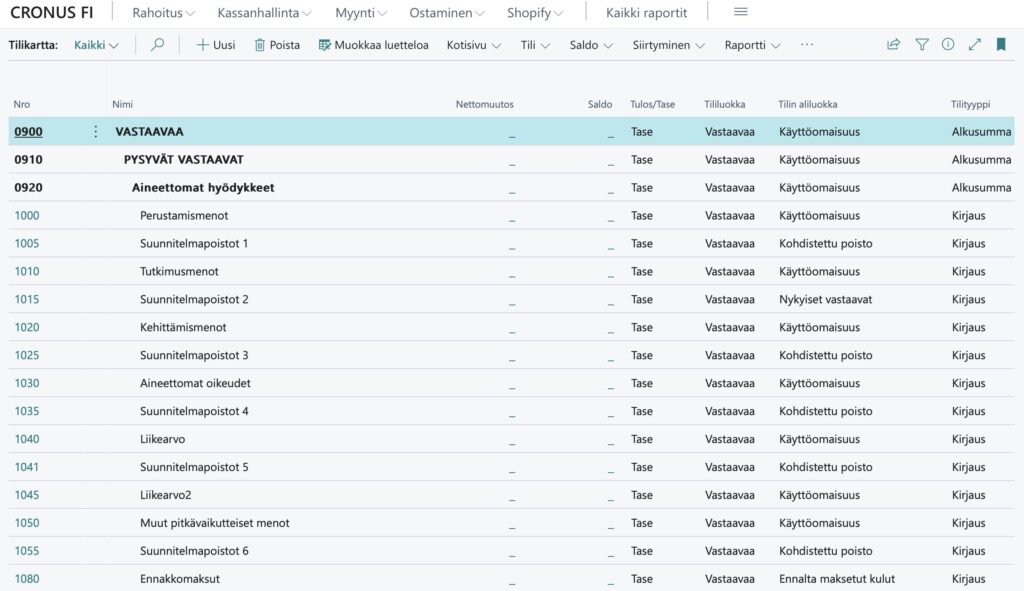The image size is (1024, 591).
Task: Open the Saldo dropdown menu
Action: coord(591,45)
